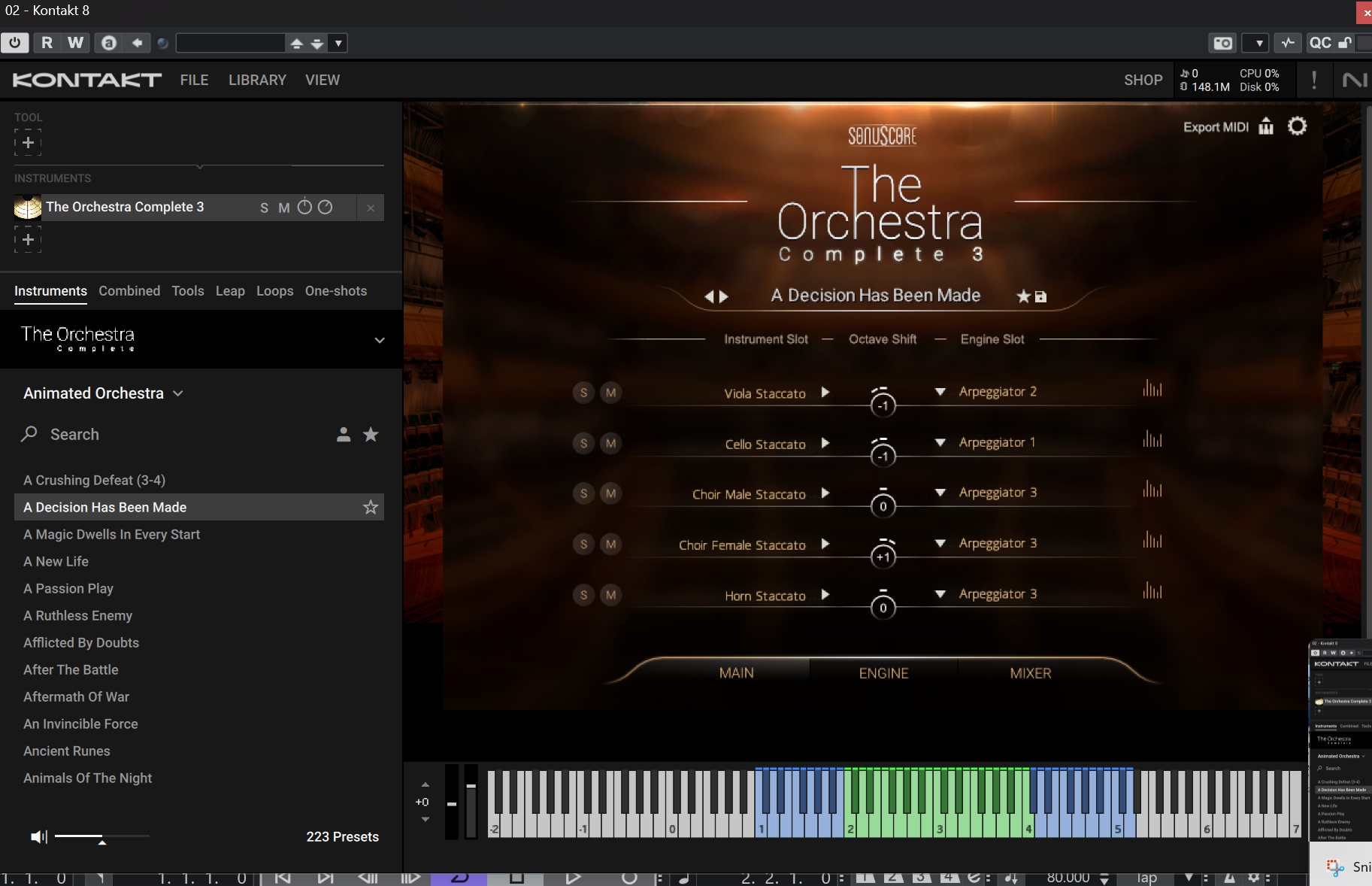Select preset Aftermath Of War
The image size is (1372, 886).
76,696
